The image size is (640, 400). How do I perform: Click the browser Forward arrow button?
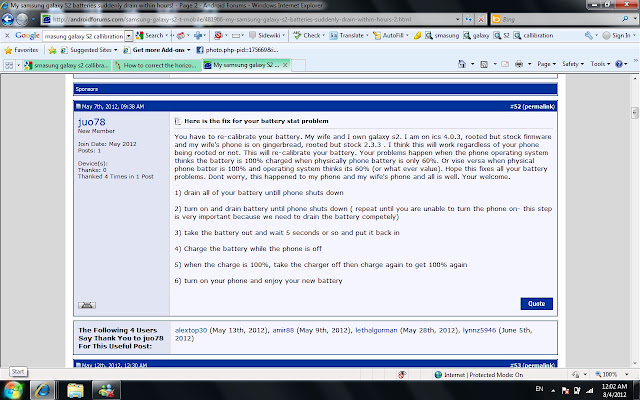point(22,19)
